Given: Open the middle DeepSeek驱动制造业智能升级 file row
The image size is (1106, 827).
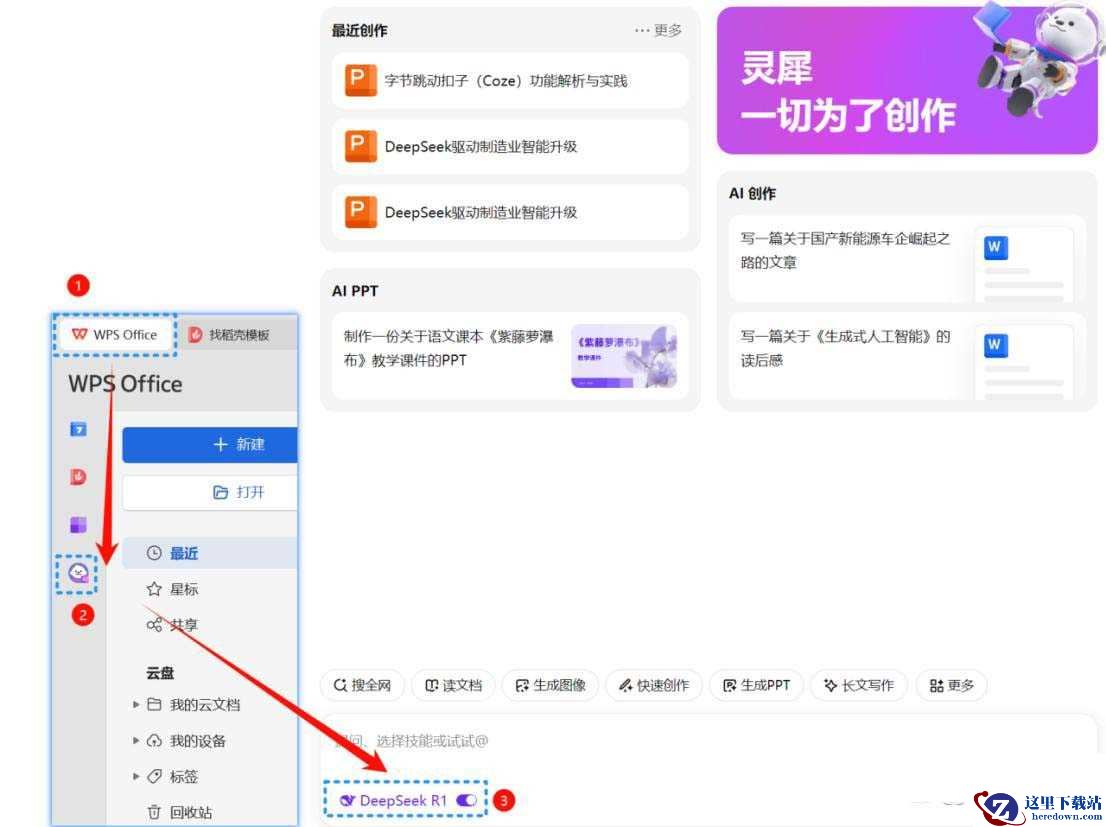Looking at the screenshot, I should [510, 146].
